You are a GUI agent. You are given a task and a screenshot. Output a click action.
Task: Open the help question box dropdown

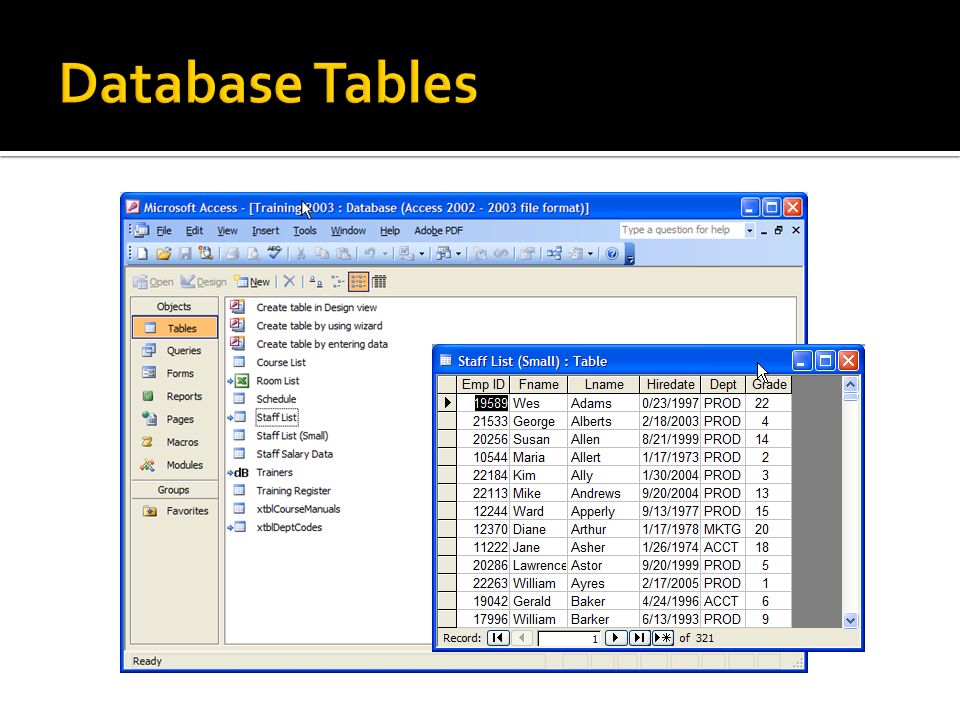pyautogui.click(x=749, y=230)
